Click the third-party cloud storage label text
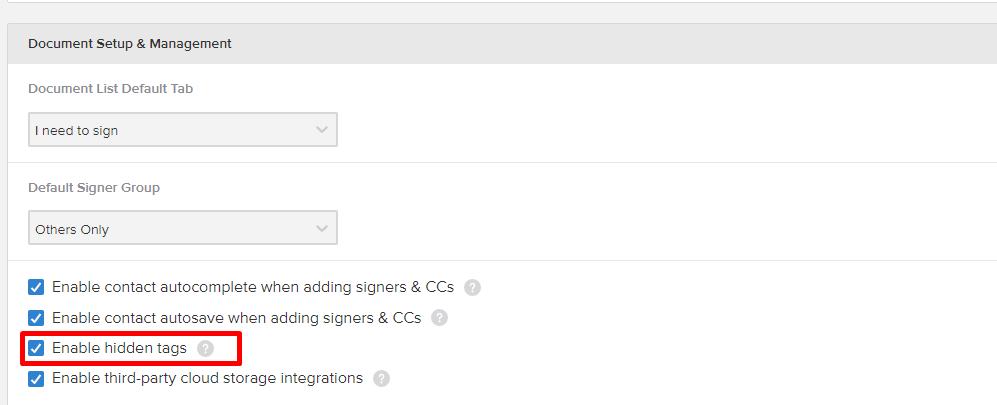This screenshot has height=405, width=997. tap(207, 378)
